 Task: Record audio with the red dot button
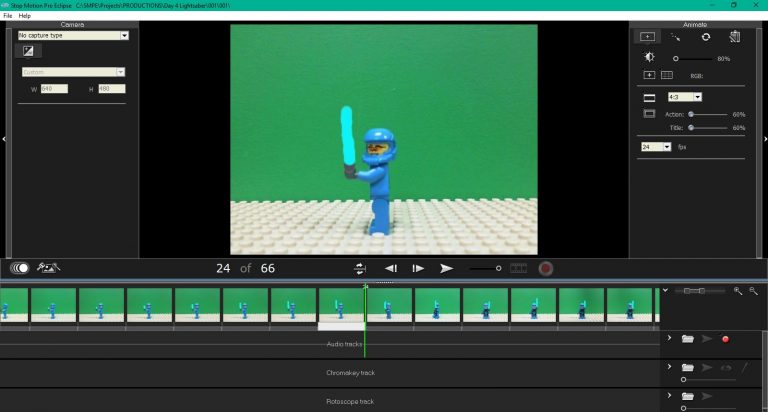pos(725,339)
